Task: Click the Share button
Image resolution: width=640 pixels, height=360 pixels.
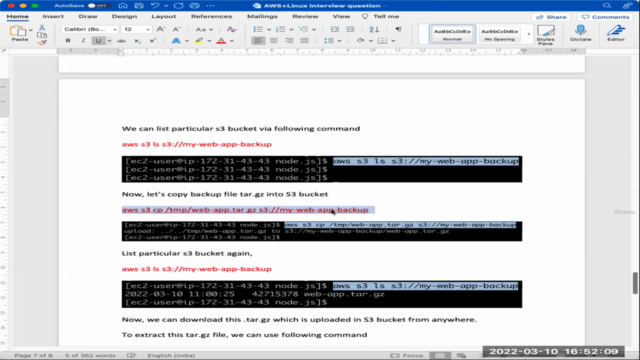Action: coord(551,17)
